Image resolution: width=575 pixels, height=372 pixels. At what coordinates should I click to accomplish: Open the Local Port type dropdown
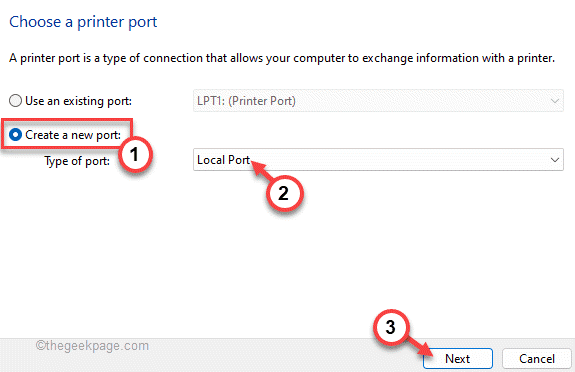pos(378,160)
